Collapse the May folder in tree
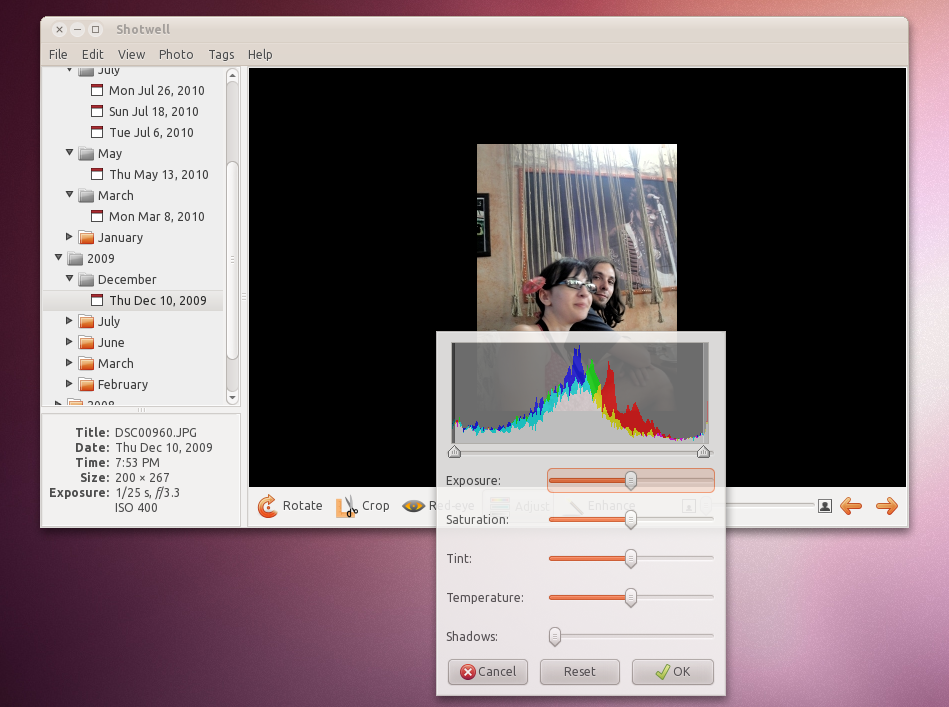 (x=69, y=153)
